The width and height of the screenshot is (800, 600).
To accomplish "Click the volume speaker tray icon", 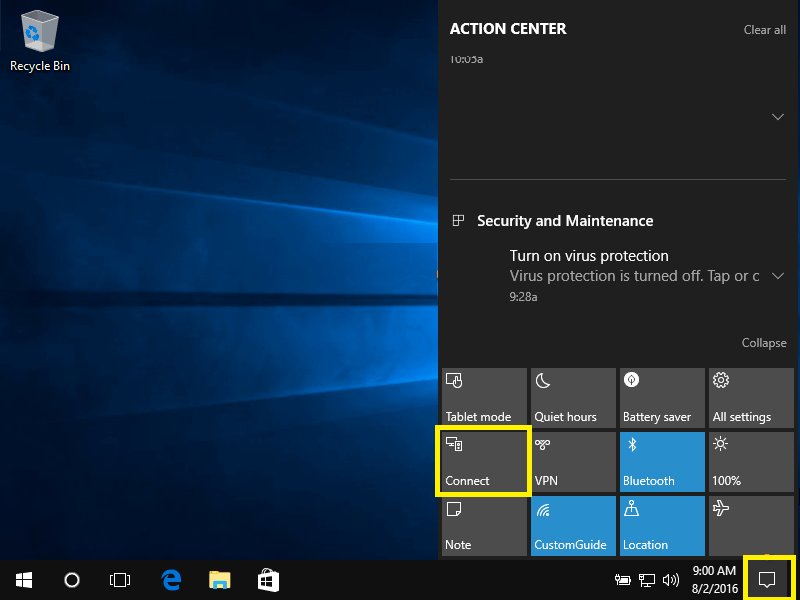I will 671,579.
